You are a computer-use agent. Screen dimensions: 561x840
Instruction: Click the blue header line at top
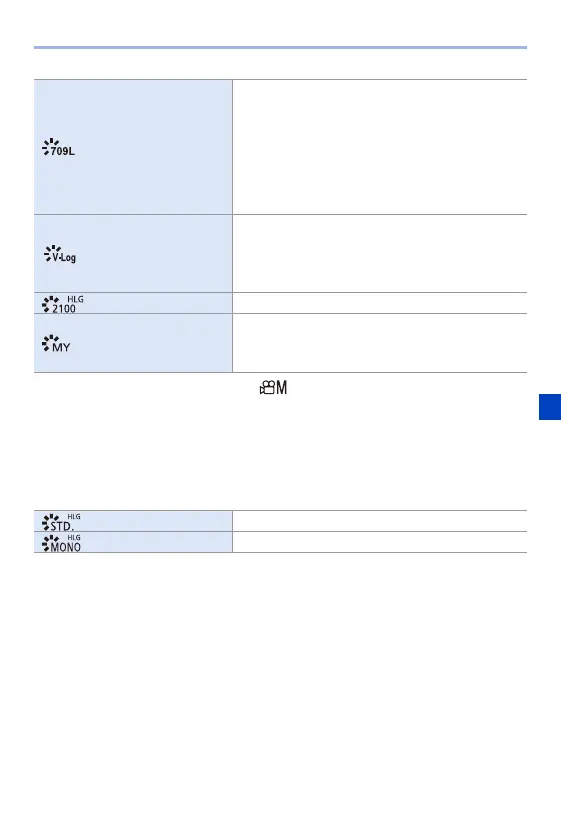(x=280, y=48)
